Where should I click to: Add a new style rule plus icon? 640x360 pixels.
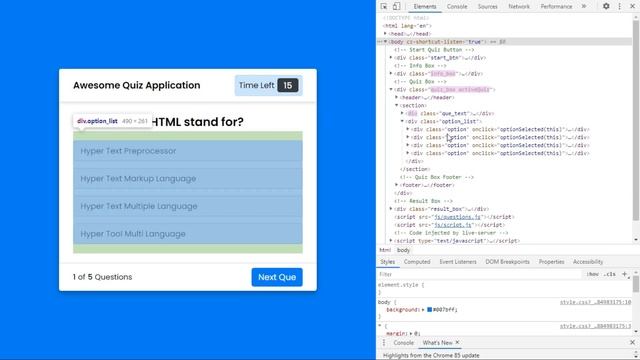pos(624,274)
